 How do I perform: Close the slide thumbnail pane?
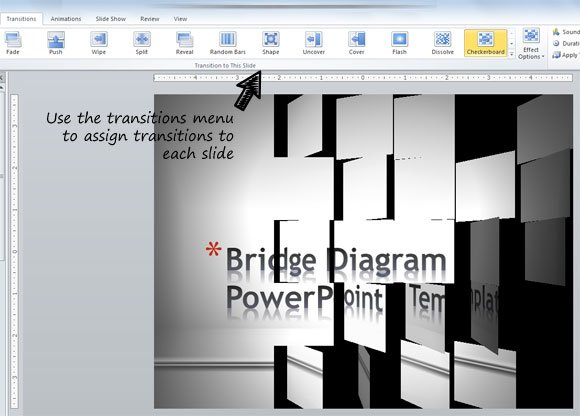point(1,78)
